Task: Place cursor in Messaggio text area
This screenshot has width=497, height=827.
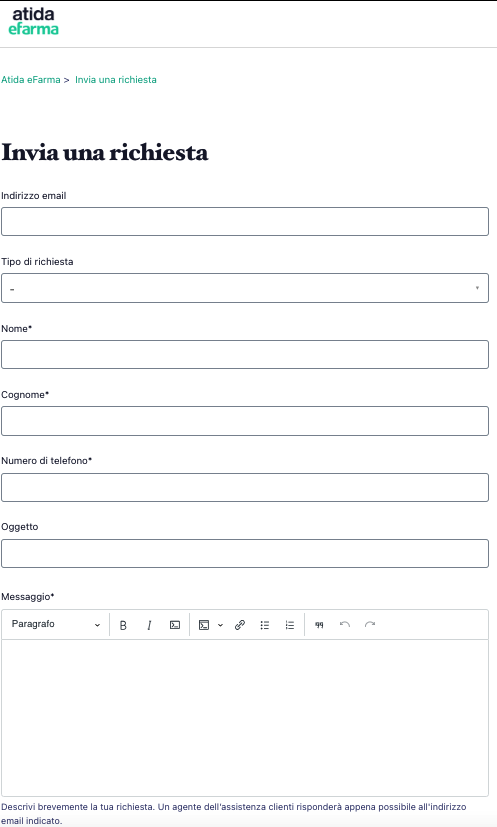Action: (x=245, y=717)
